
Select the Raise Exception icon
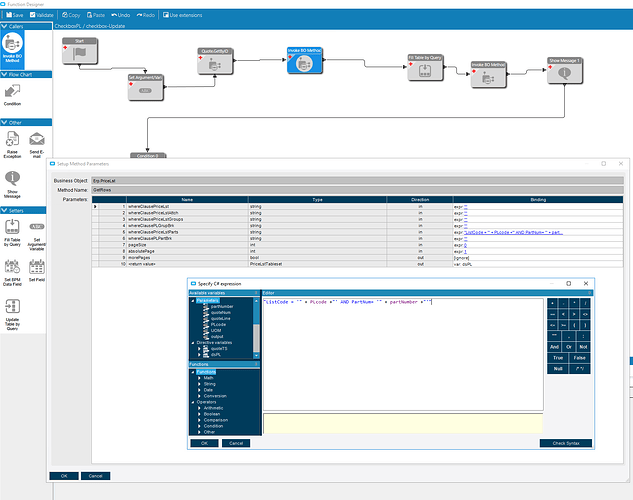click(x=12, y=144)
